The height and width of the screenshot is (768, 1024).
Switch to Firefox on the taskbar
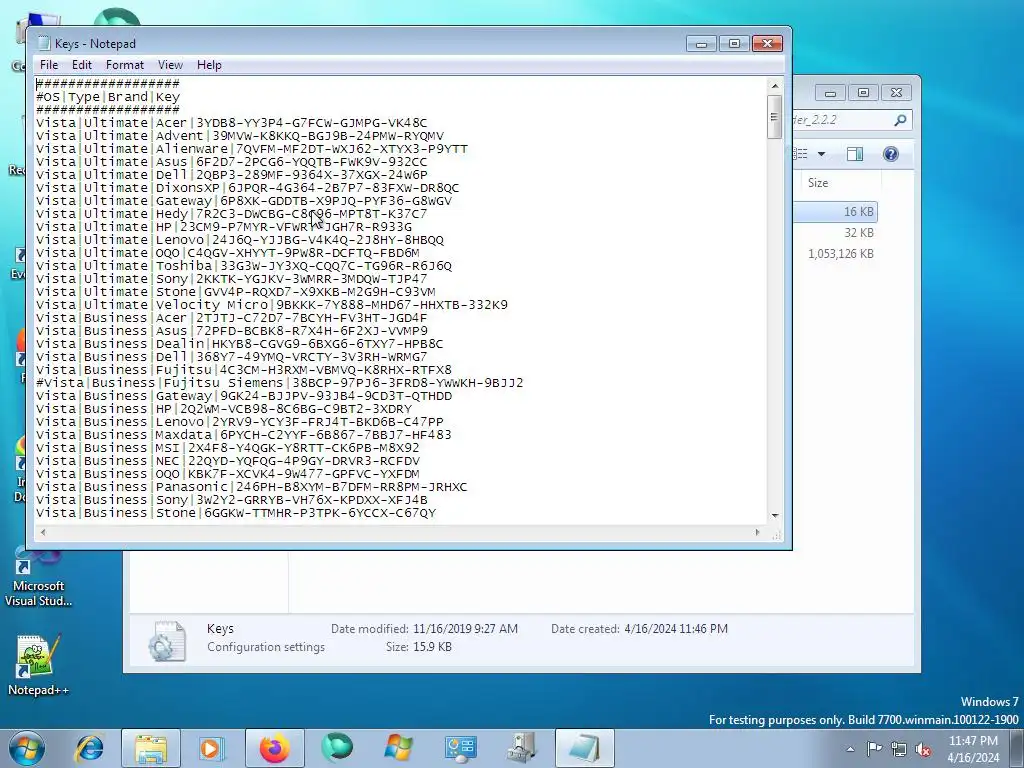point(275,748)
